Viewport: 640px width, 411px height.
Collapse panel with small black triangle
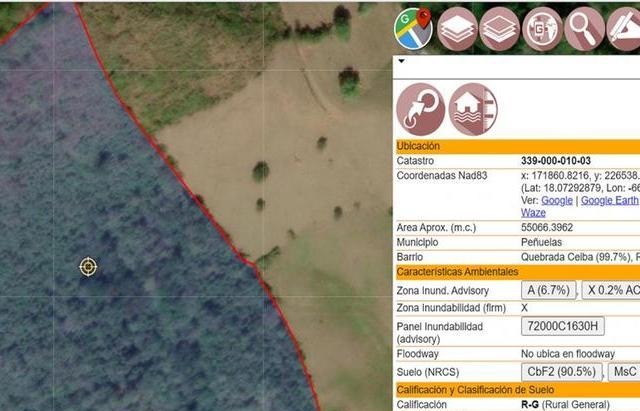pos(402,61)
